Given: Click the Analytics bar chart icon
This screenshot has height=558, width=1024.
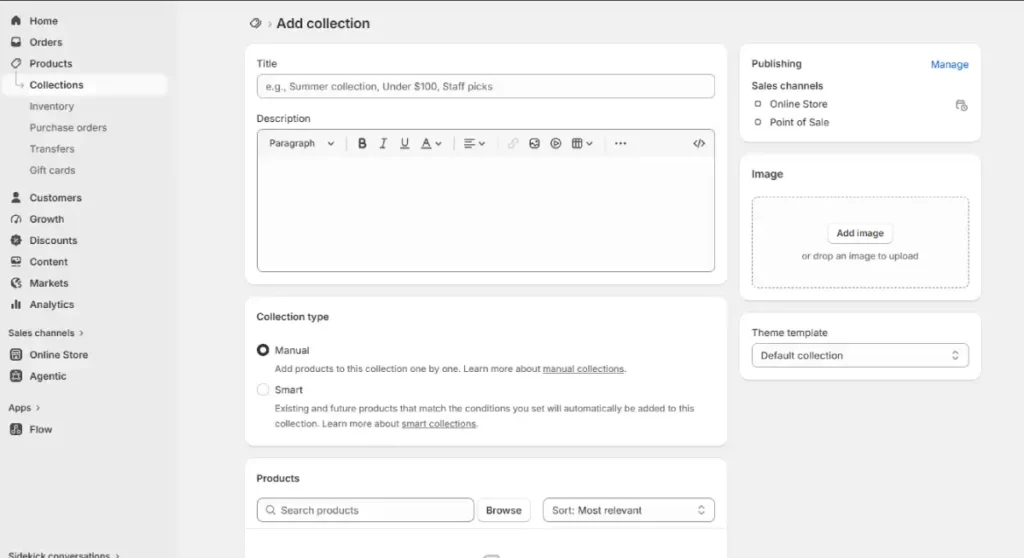Looking at the screenshot, I should [x=16, y=304].
